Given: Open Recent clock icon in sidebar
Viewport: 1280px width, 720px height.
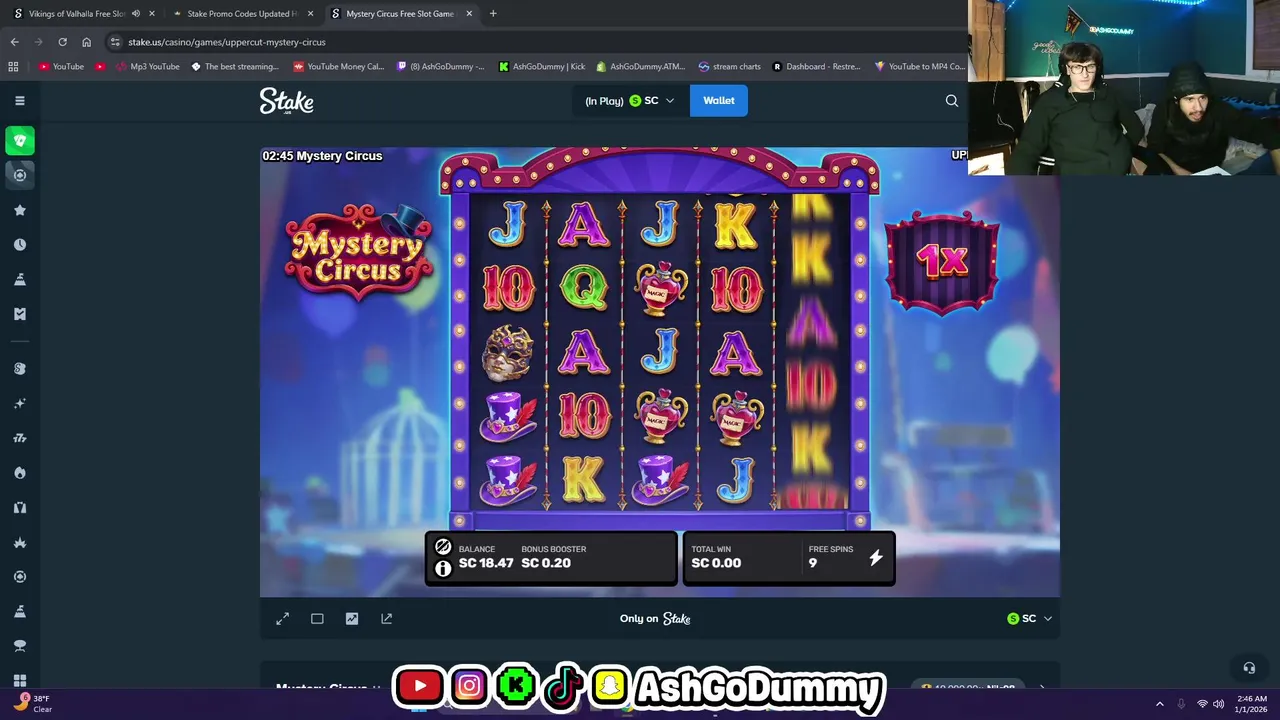Looking at the screenshot, I should [19, 245].
